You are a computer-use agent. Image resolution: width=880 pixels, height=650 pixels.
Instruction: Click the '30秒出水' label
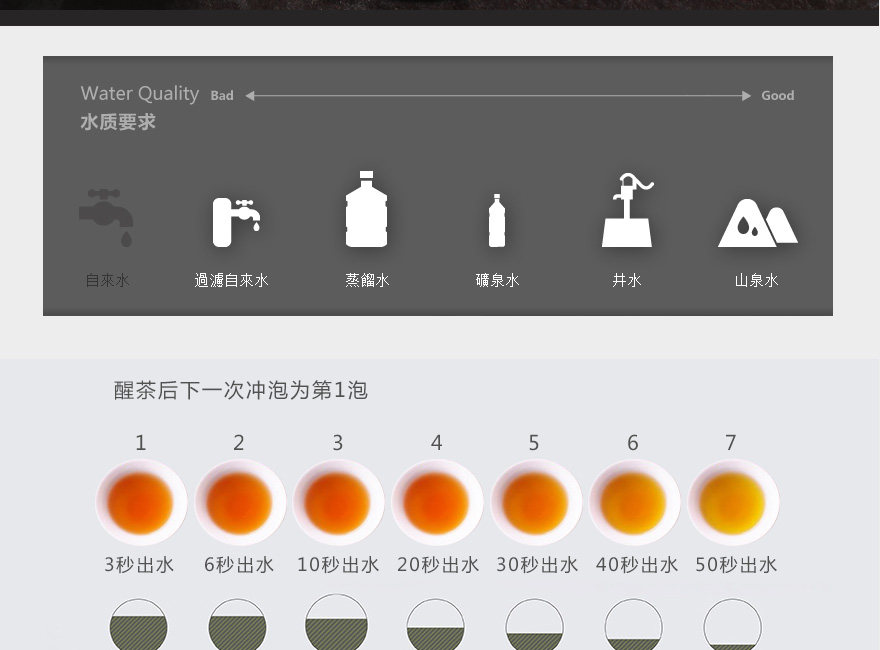point(537,565)
